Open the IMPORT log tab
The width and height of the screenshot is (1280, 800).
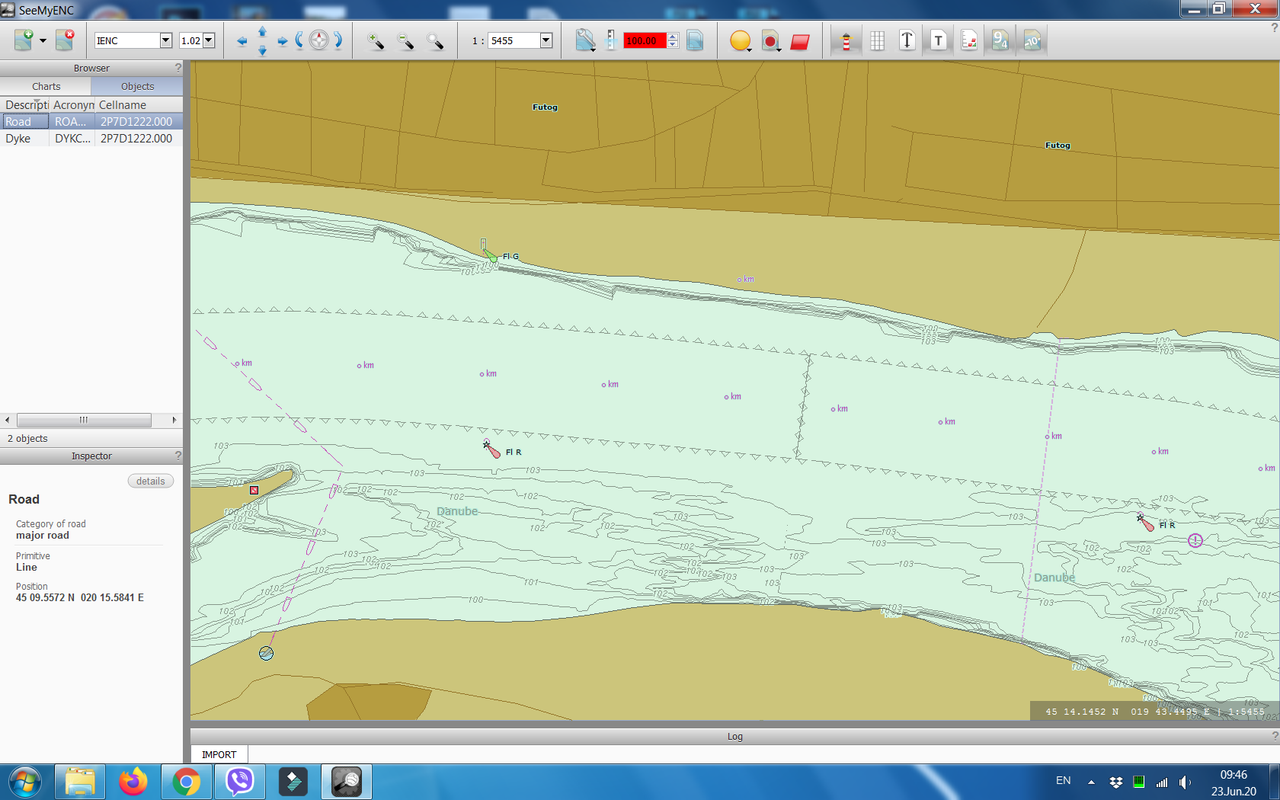[x=219, y=754]
